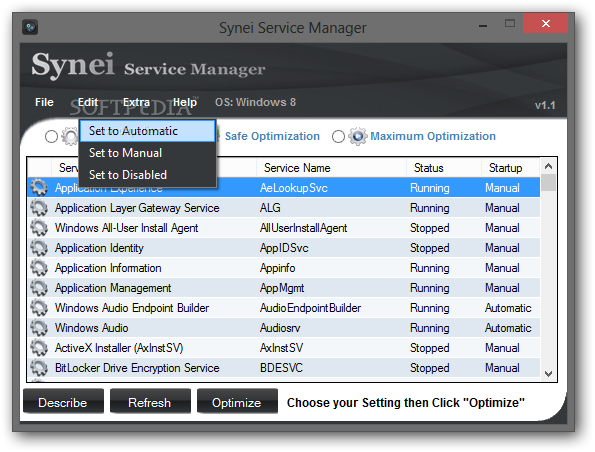Click the AllUserInstallAgent cell
The height and width of the screenshot is (452, 595).
click(304, 228)
